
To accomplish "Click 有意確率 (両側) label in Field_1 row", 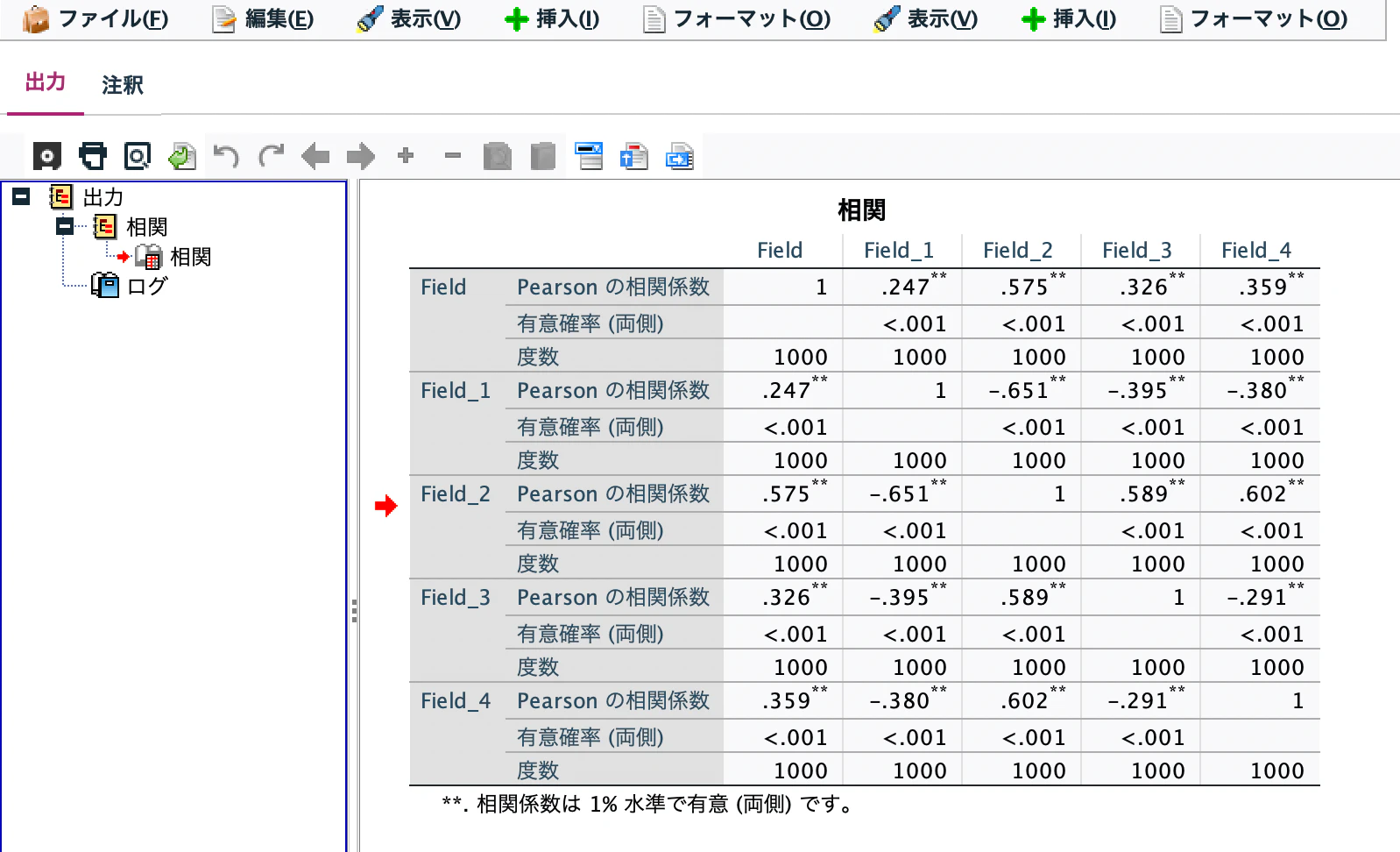I will [590, 427].
